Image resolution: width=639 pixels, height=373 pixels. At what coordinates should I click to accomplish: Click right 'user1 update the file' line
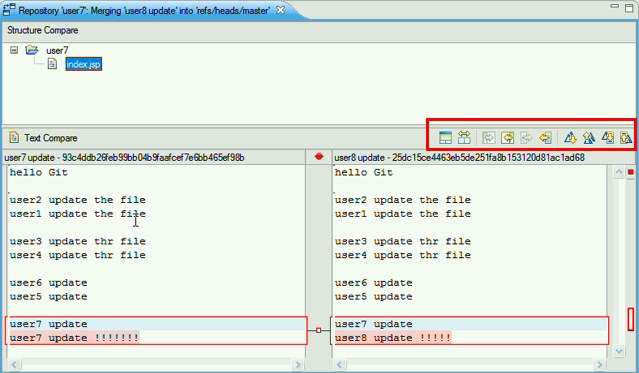[x=403, y=214]
